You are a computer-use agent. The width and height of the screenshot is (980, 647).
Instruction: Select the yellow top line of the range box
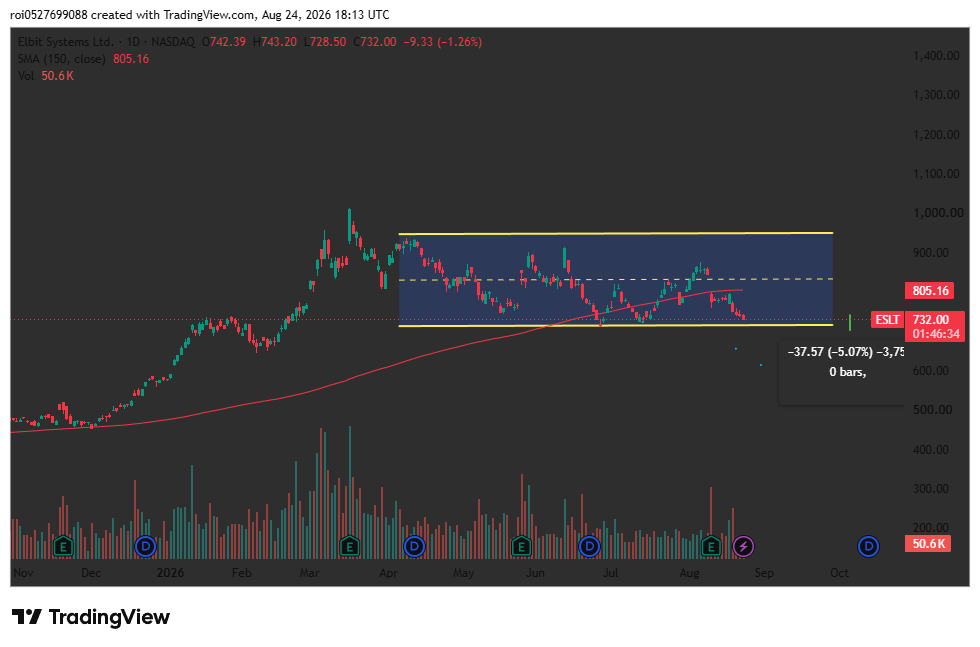click(616, 233)
